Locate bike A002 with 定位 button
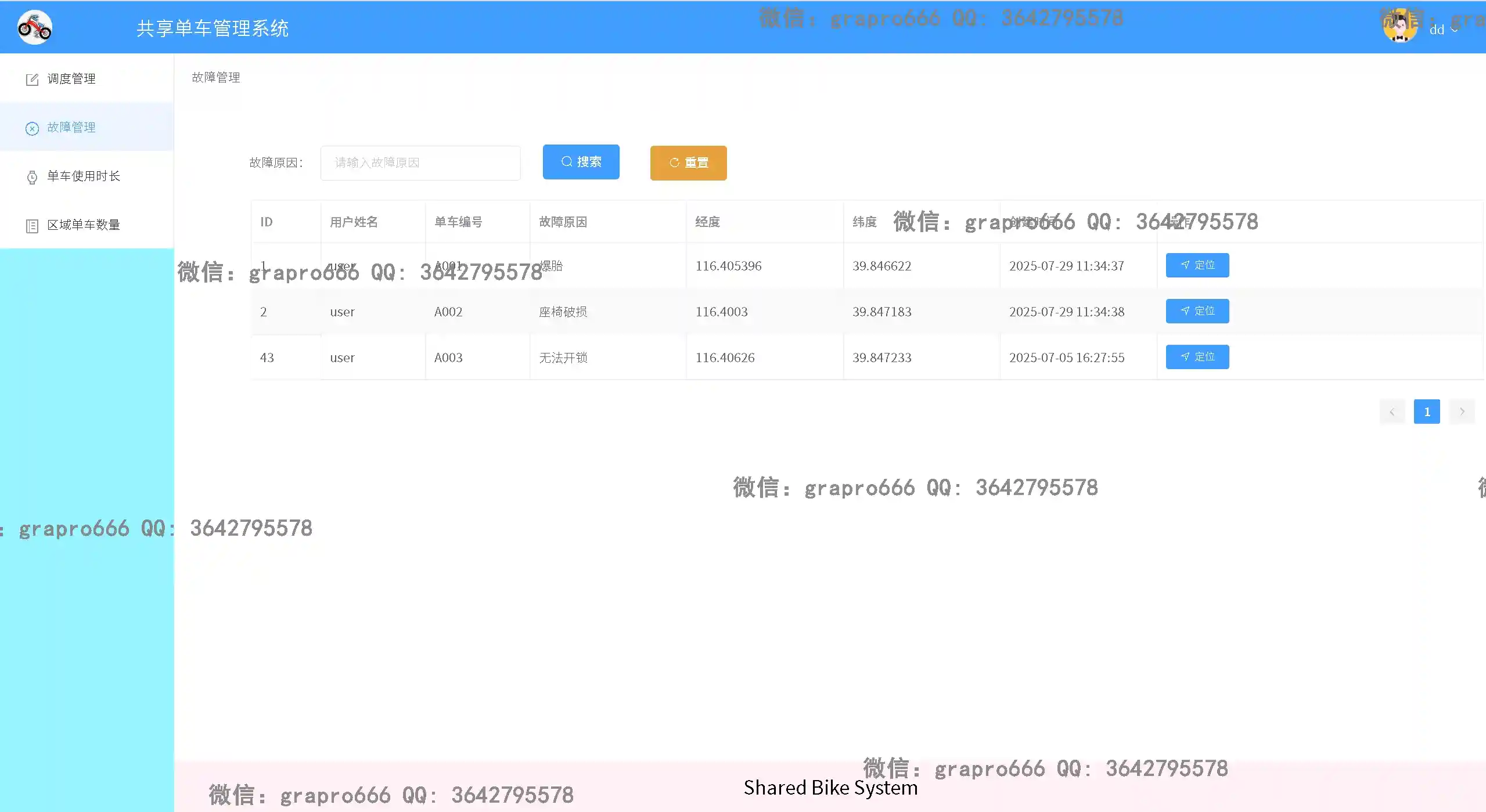The image size is (1486, 812). coord(1197,311)
